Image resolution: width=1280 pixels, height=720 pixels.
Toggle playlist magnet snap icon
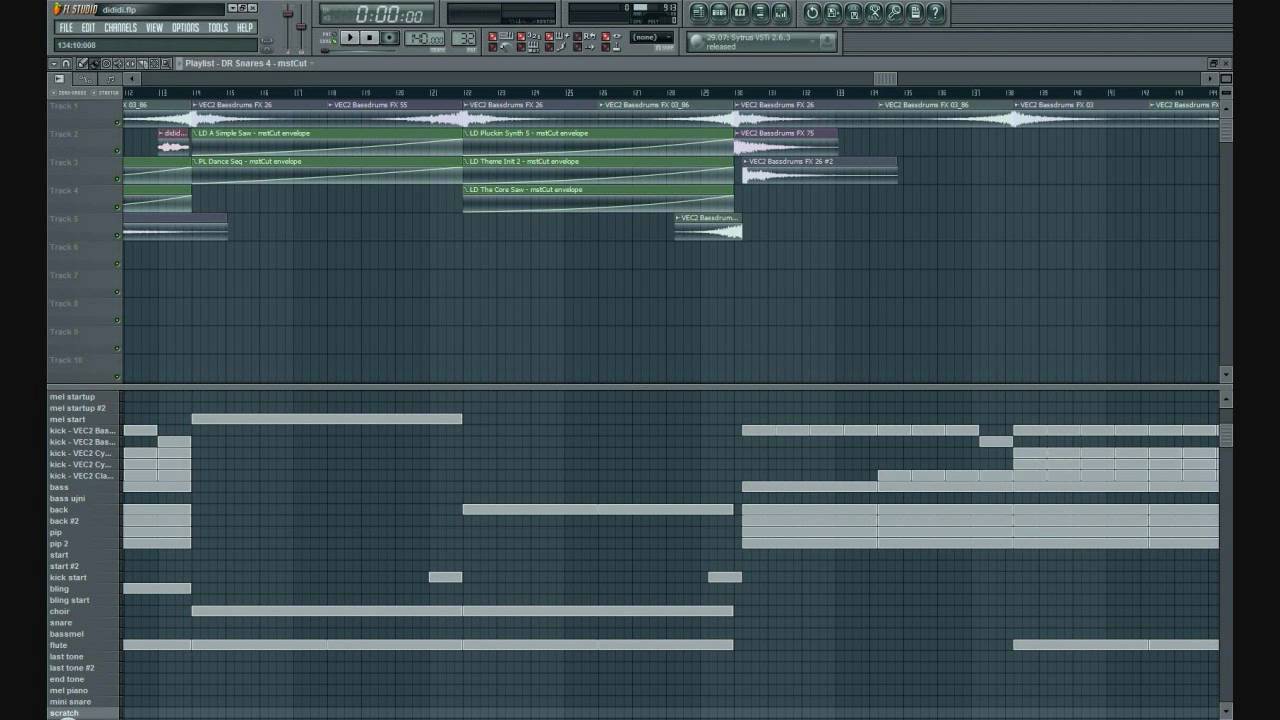click(66, 63)
